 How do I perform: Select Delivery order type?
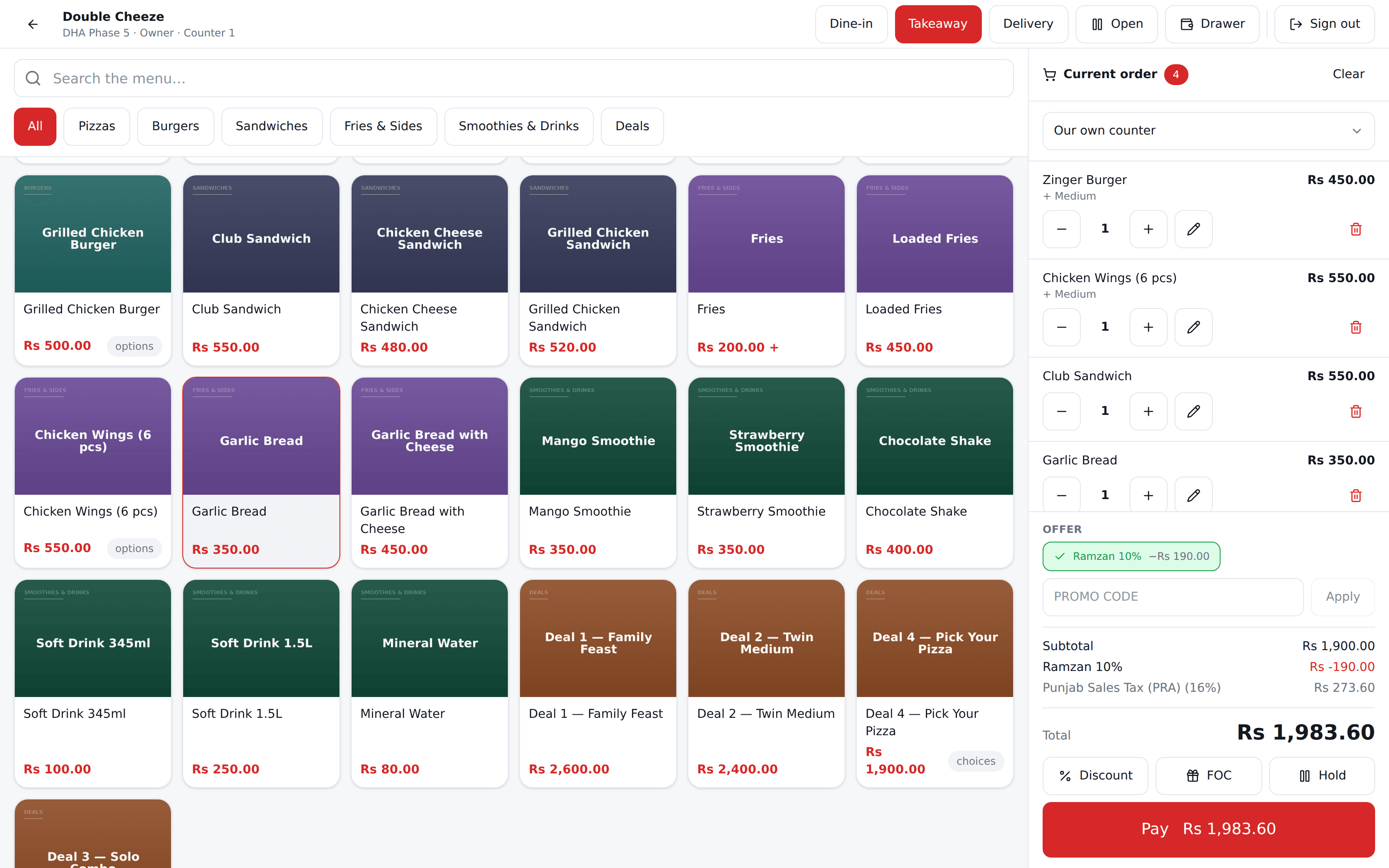1028,24
